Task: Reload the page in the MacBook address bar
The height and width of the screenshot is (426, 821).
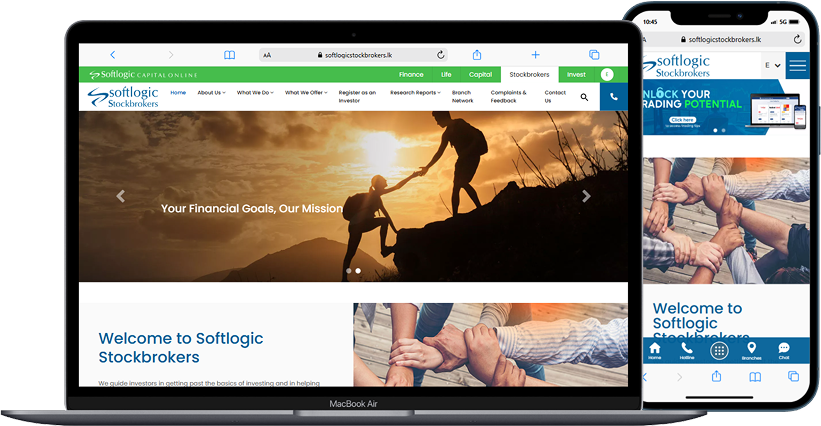Action: [440, 54]
